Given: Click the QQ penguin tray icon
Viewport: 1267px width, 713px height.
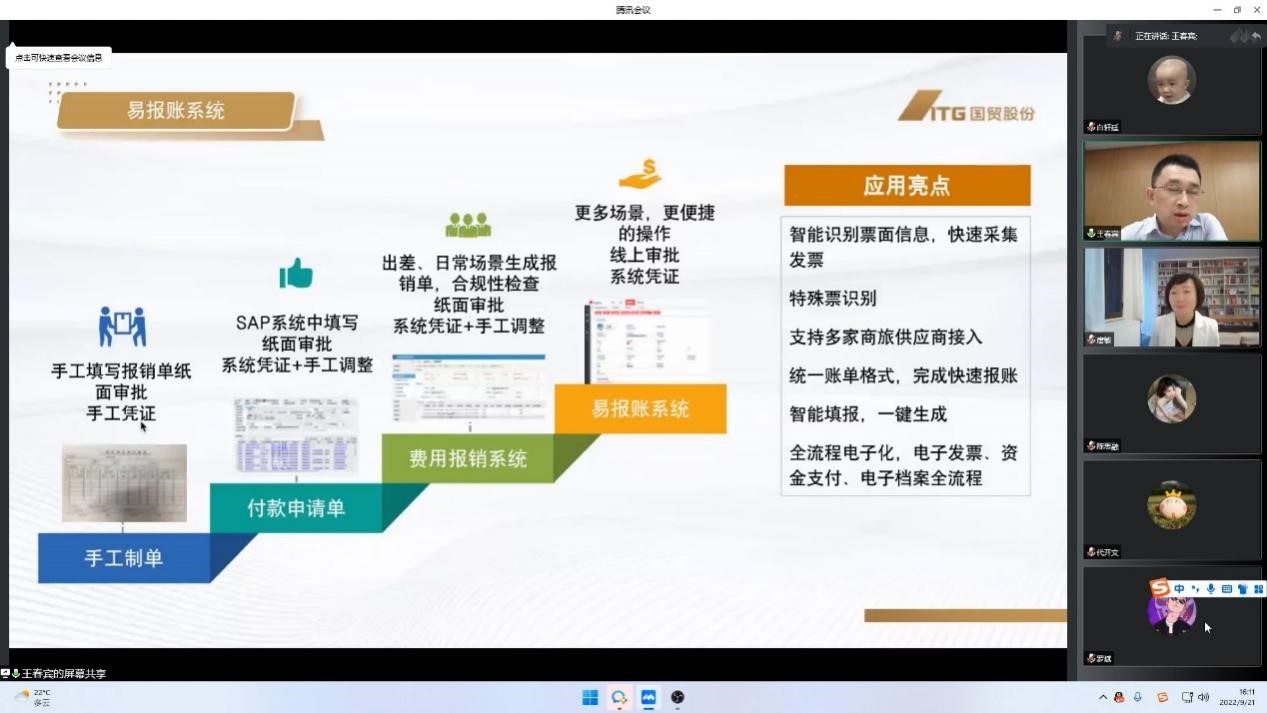Looking at the screenshot, I should (1119, 698).
